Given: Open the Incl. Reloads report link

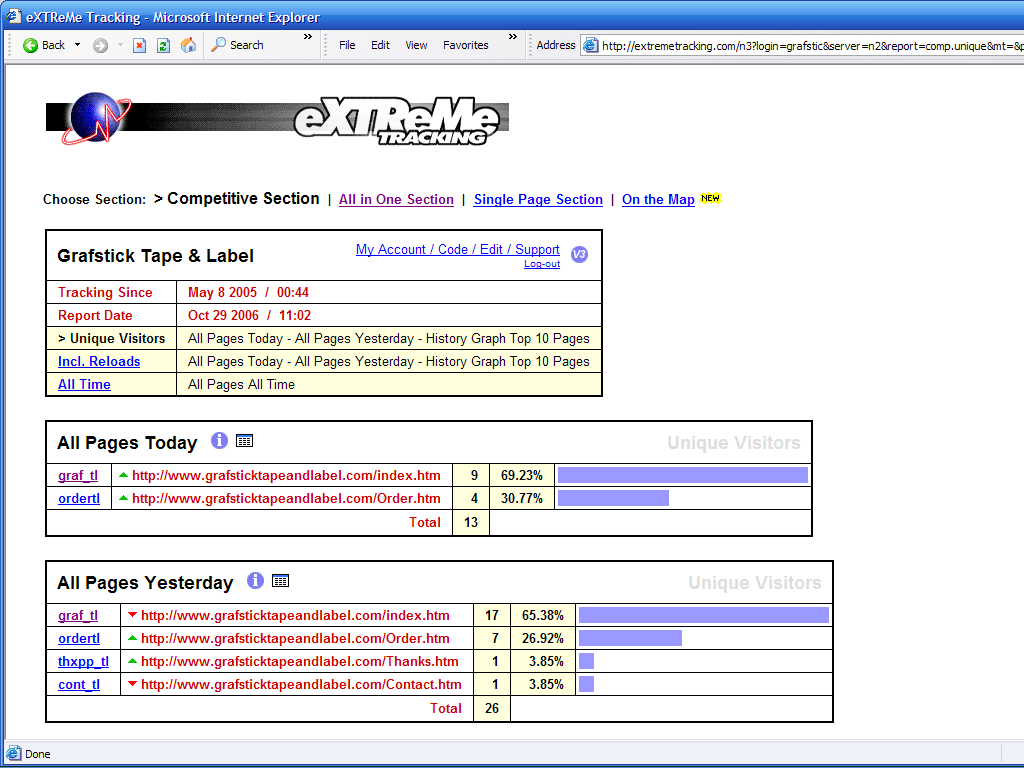Looking at the screenshot, I should (99, 361).
